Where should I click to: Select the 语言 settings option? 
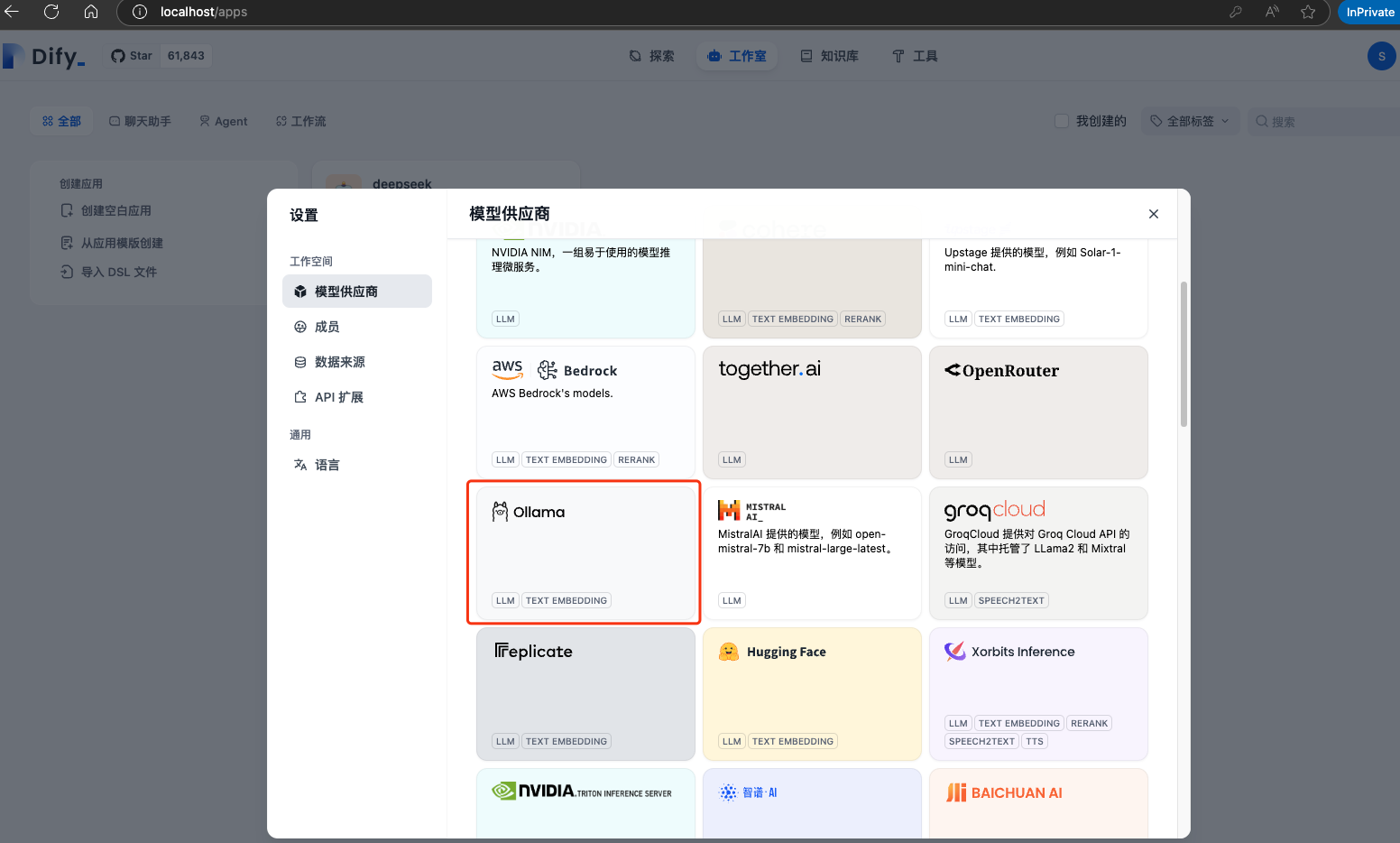(327, 465)
